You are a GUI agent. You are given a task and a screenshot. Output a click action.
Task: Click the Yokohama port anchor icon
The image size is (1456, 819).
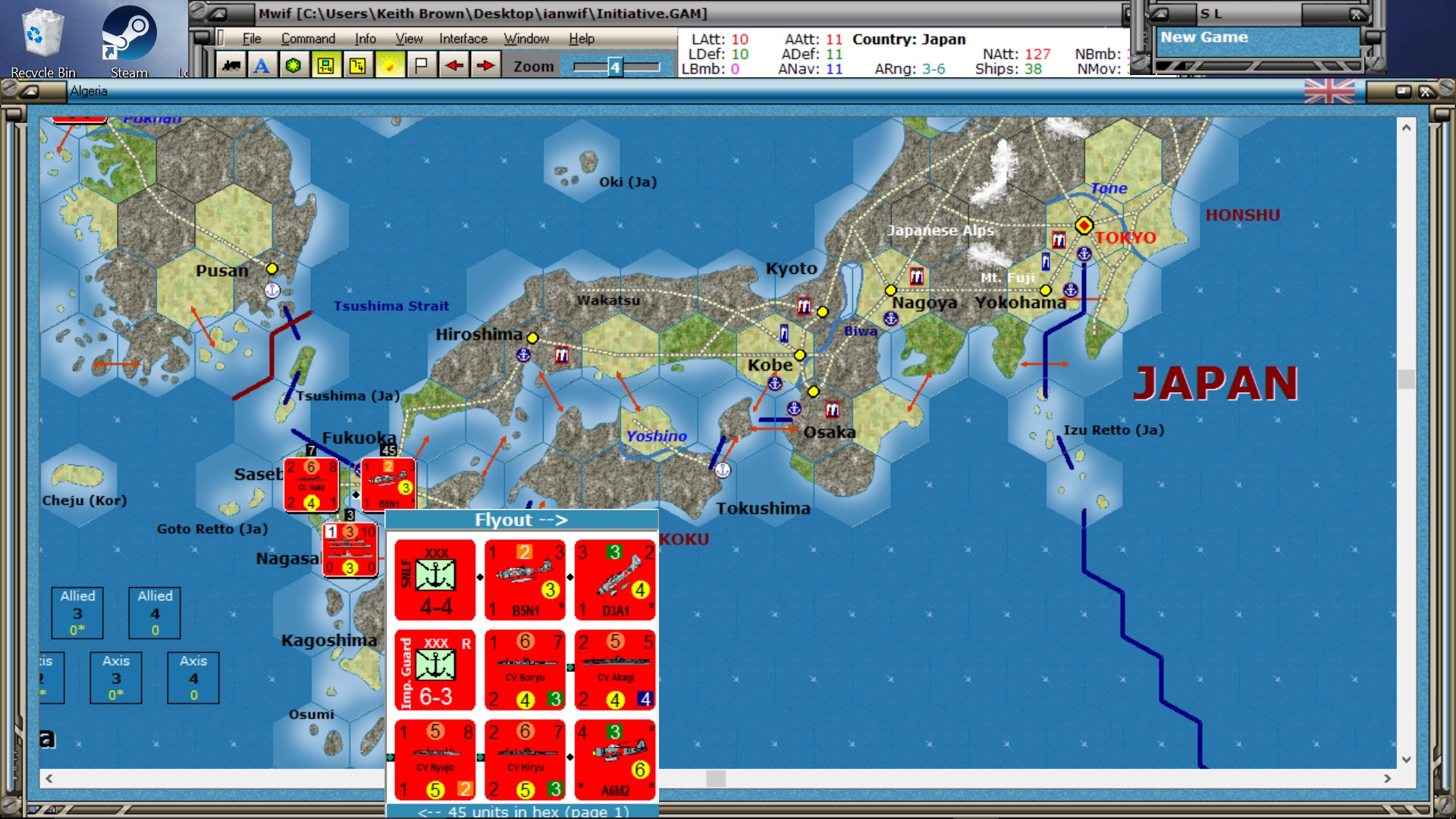[x=1070, y=290]
